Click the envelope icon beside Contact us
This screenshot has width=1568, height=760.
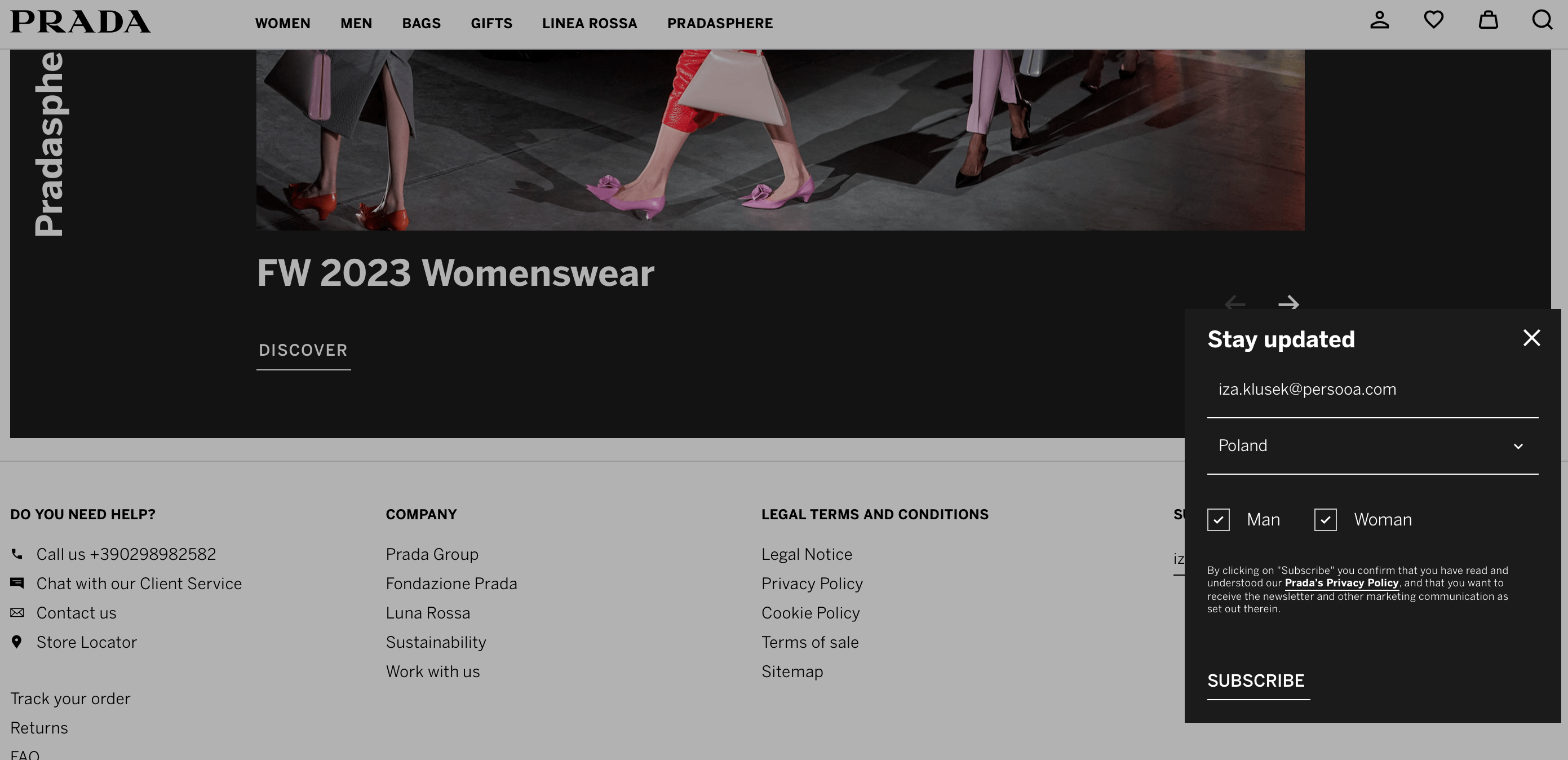click(x=17, y=612)
